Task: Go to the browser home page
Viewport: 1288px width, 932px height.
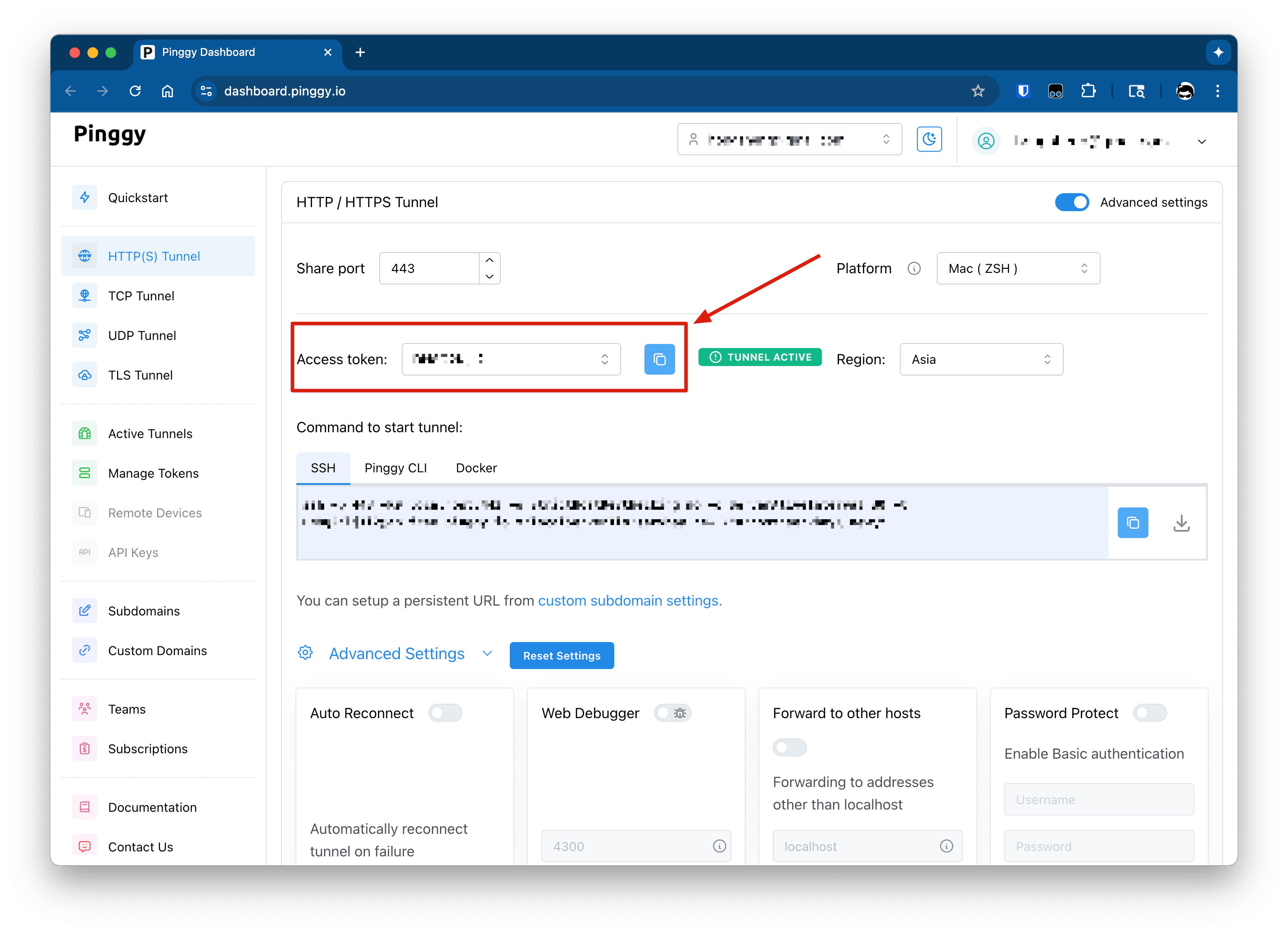Action: click(168, 91)
